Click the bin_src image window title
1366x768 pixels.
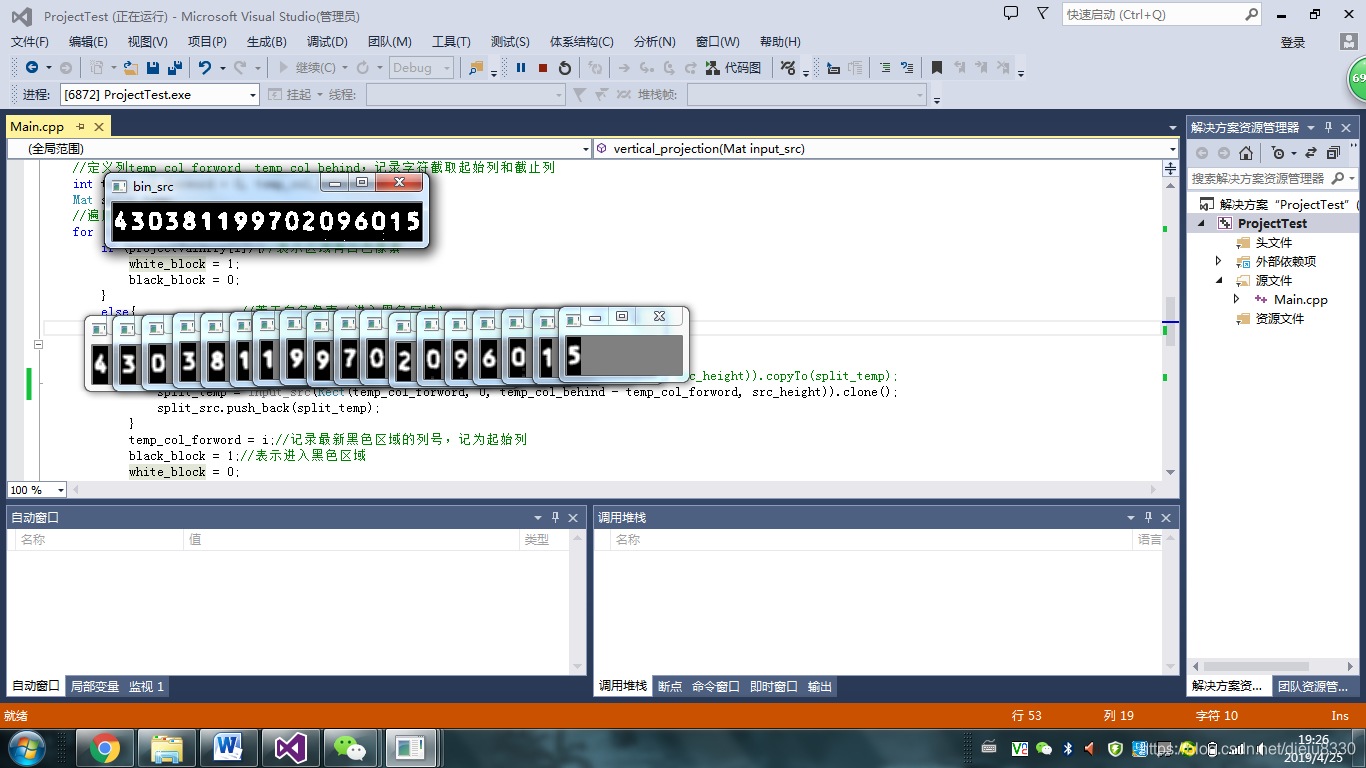(x=153, y=186)
